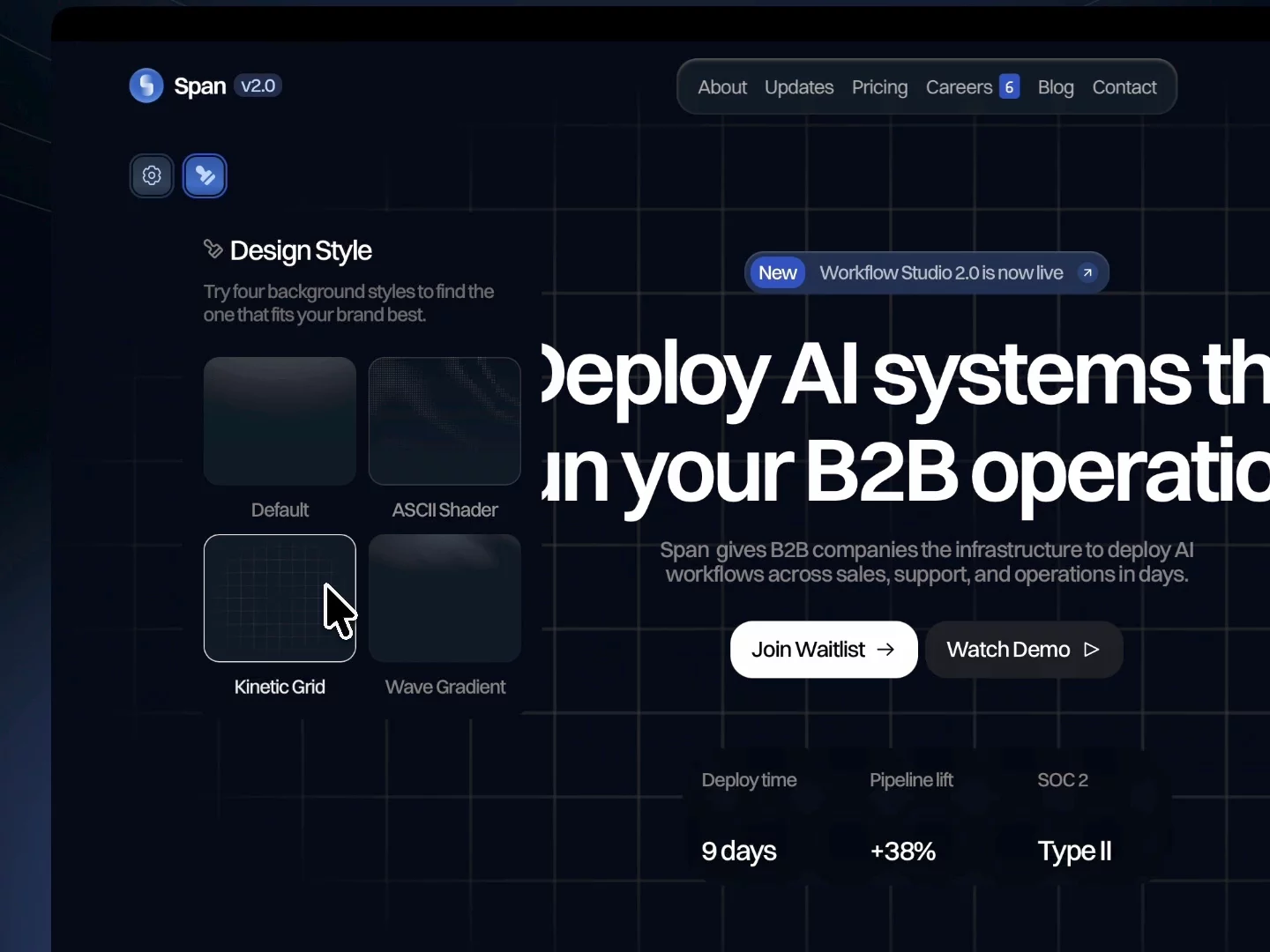Click the Join Waitlist button
This screenshot has height=952, width=1270.
coord(824,650)
